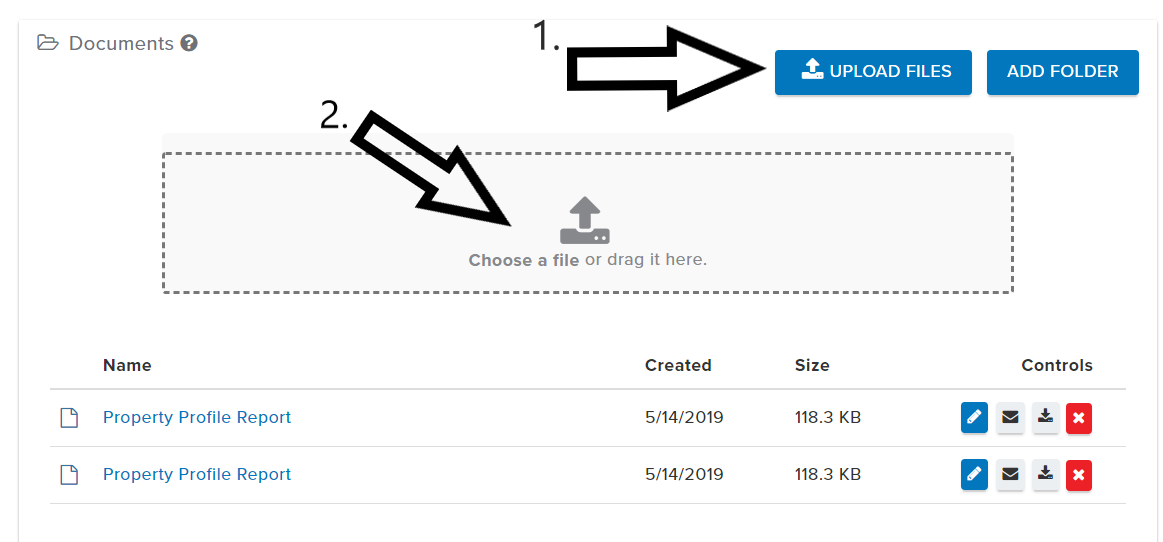Download the second Property Profile Report
This screenshot has width=1163, height=542.
[1045, 475]
